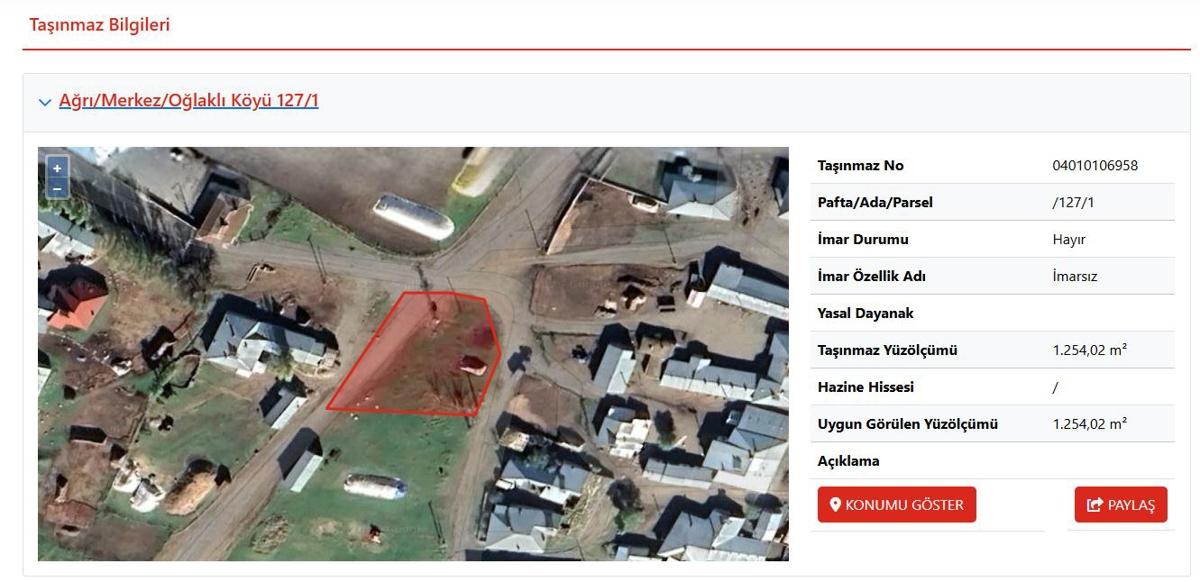Zoom out of the map with minus button

(x=57, y=188)
